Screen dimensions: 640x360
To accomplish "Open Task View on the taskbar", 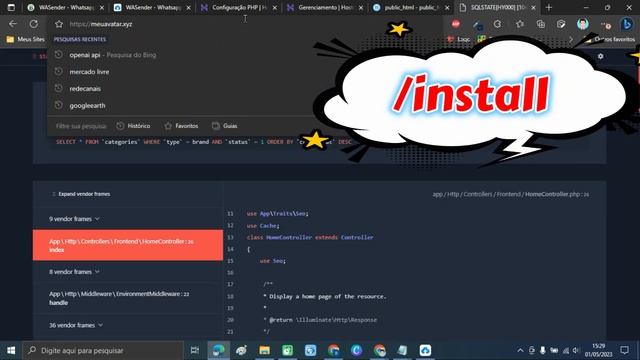I will [195, 350].
